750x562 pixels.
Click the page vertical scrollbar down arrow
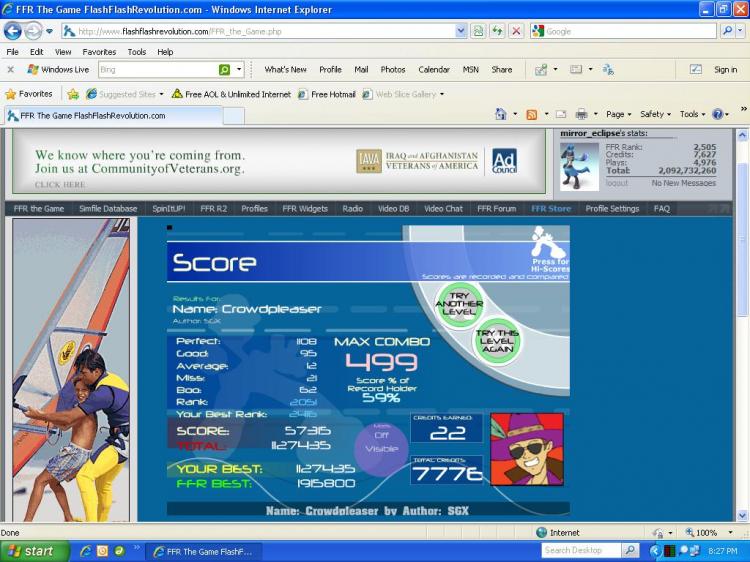click(742, 516)
